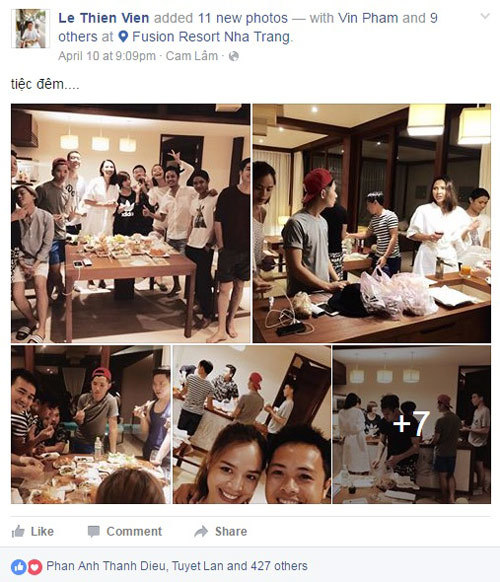This screenshot has width=500, height=582.
Task: Open the +7 more photos thumbnail
Action: pyautogui.click(x=412, y=424)
